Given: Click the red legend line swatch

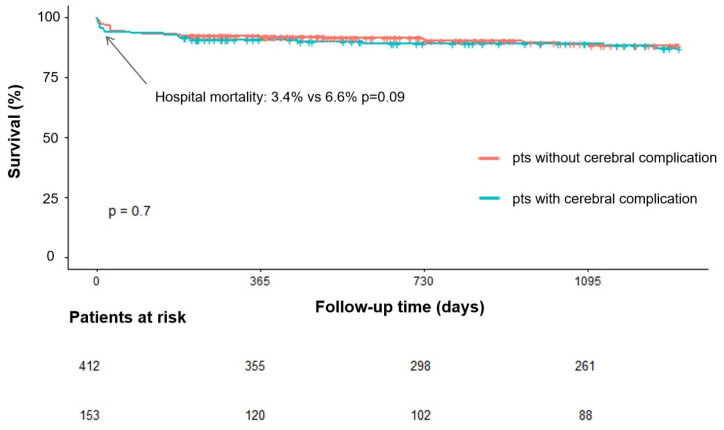Looking at the screenshot, I should [x=489, y=158].
